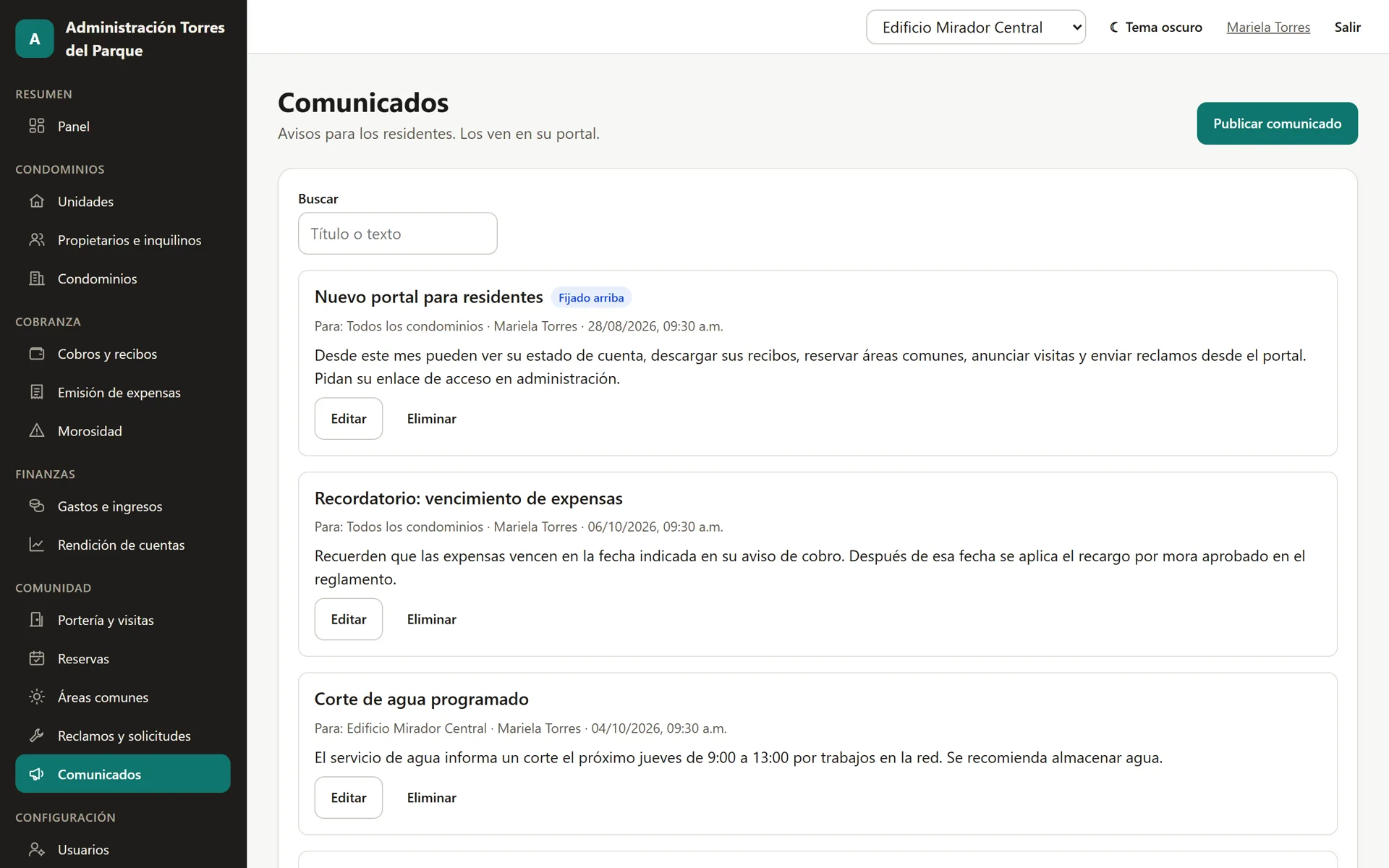Viewport: 1389px width, 868px height.
Task: Edit the Nuevo portal para residentes notice
Action: pos(349,418)
